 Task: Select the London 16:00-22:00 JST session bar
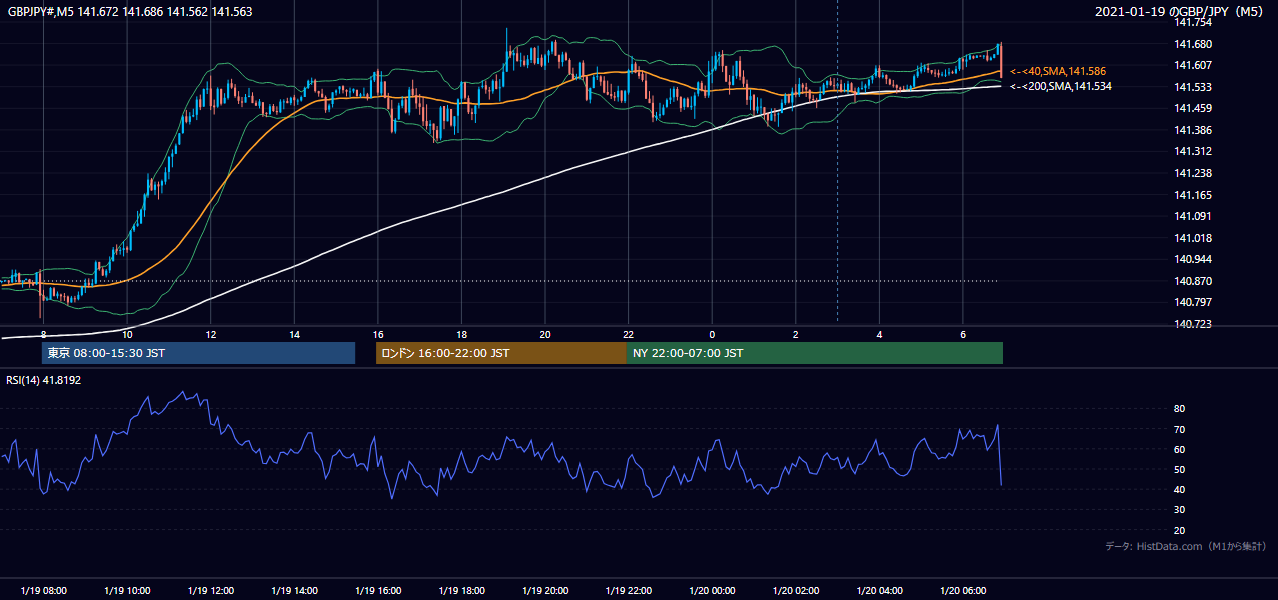[x=501, y=353]
